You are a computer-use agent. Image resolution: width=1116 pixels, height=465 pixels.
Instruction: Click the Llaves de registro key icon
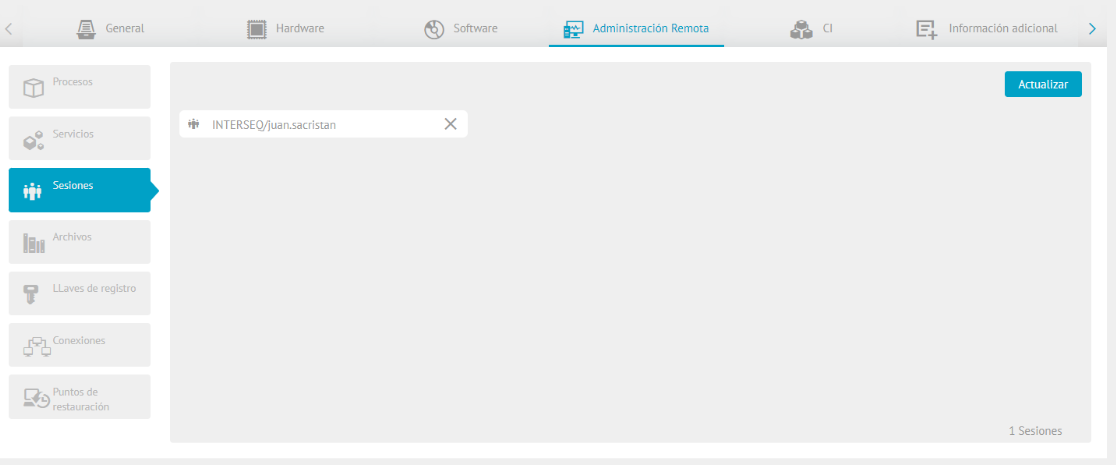click(33, 294)
